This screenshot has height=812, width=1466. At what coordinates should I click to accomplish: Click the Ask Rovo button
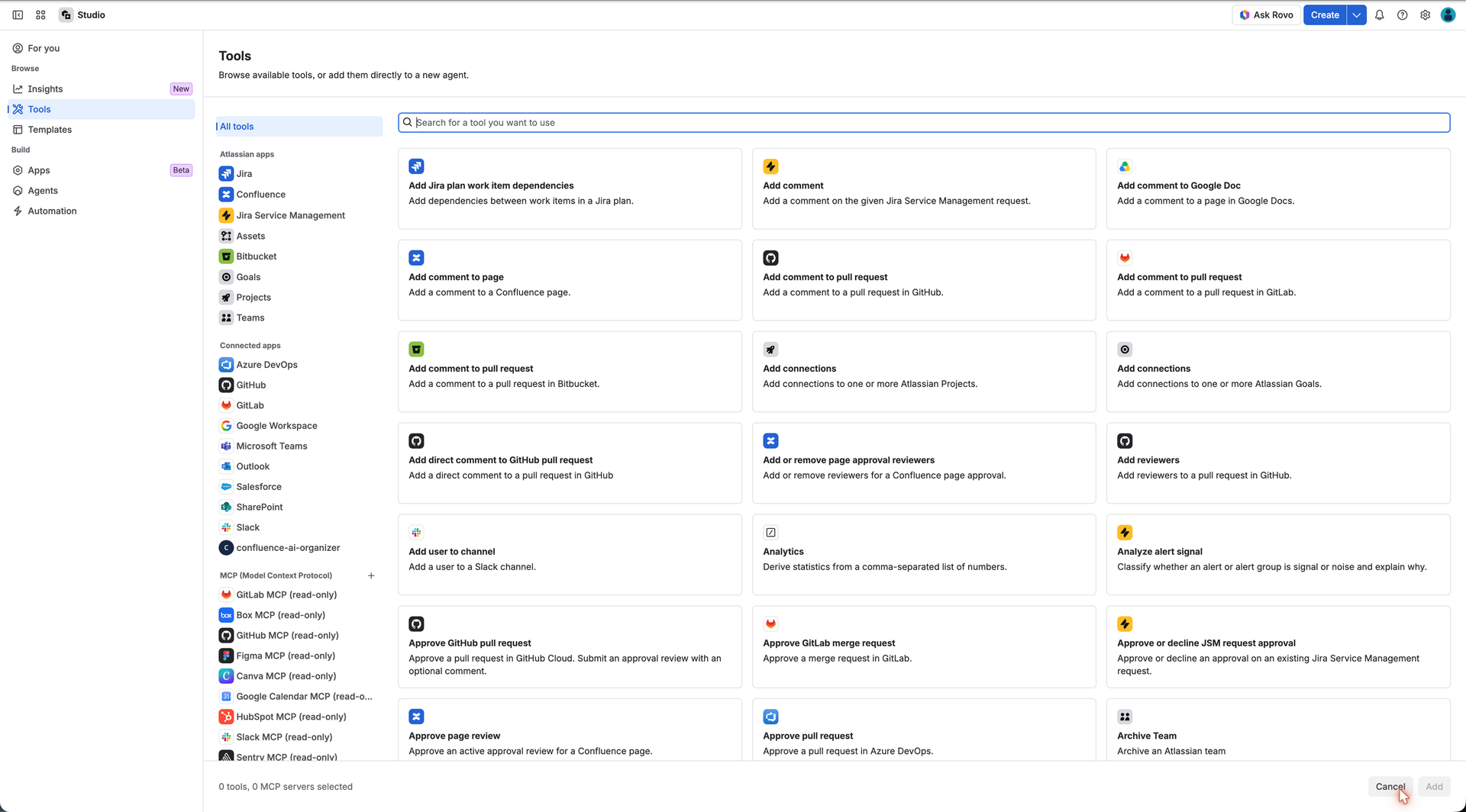point(1266,15)
